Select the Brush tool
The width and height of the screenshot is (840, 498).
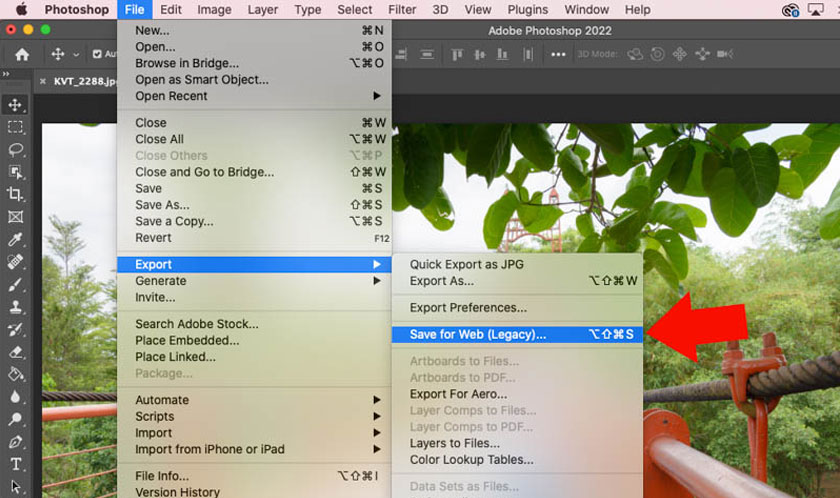(15, 284)
